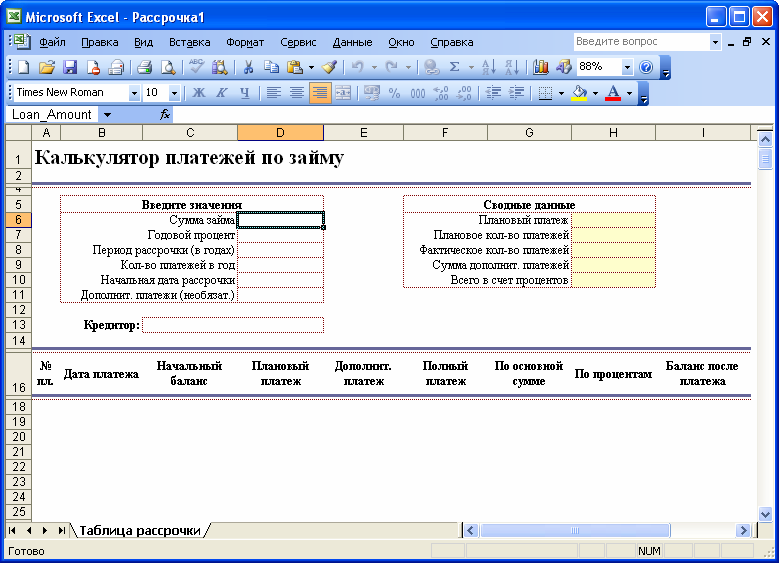This screenshot has width=779, height=563.
Task: Toggle Underline (Ч) formatting
Action: [244, 93]
